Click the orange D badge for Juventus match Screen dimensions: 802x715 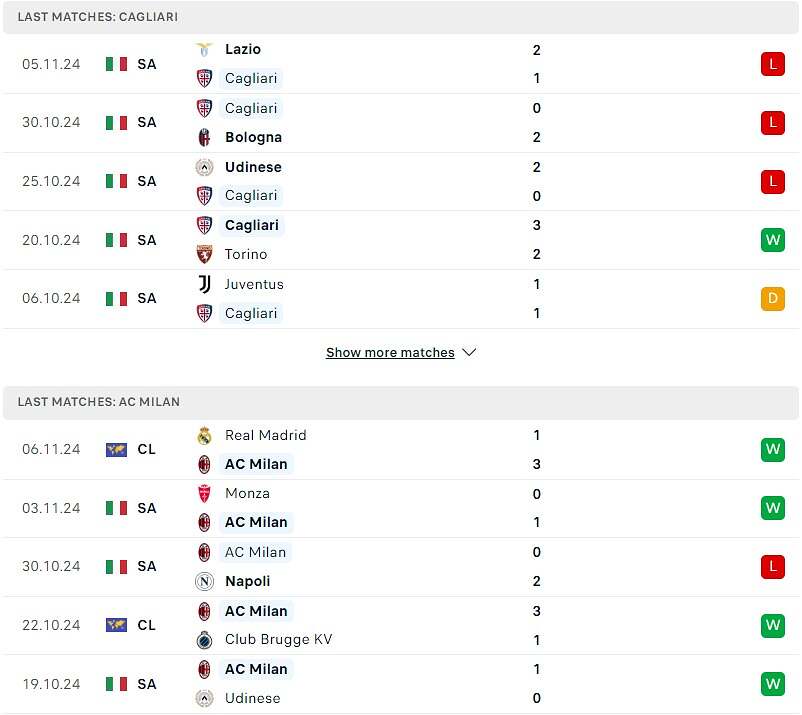[772, 299]
